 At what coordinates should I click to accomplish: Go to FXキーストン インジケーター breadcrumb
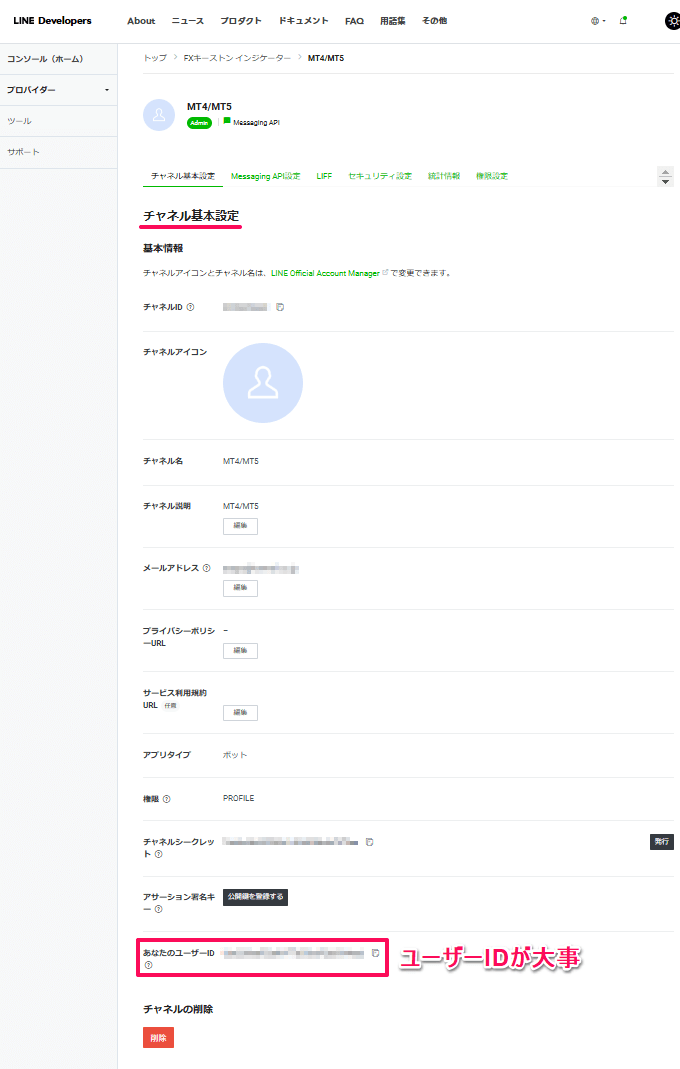(x=237, y=58)
